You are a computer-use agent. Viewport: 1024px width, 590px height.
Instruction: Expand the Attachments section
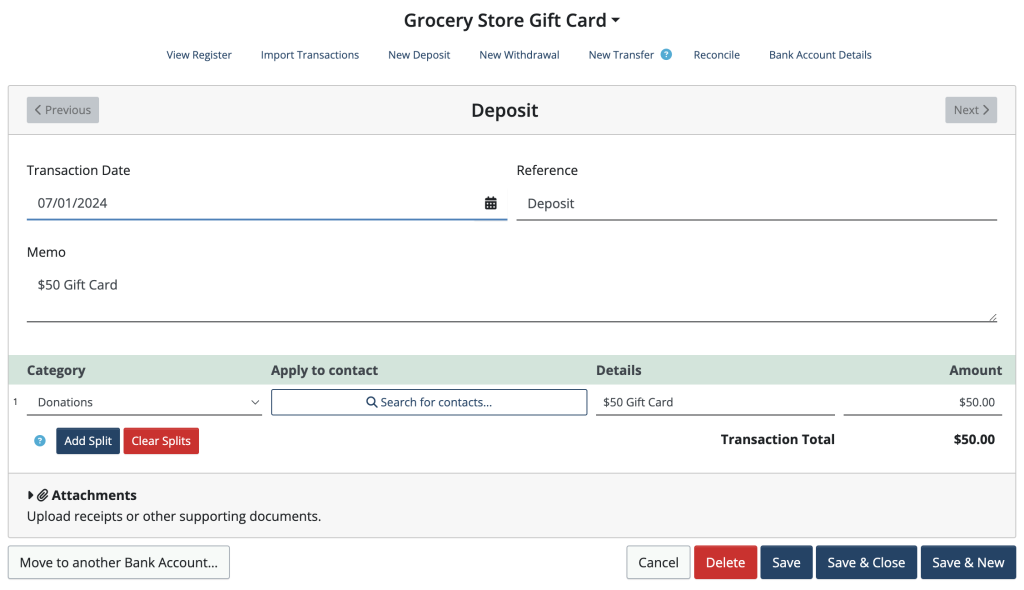pyautogui.click(x=31, y=494)
